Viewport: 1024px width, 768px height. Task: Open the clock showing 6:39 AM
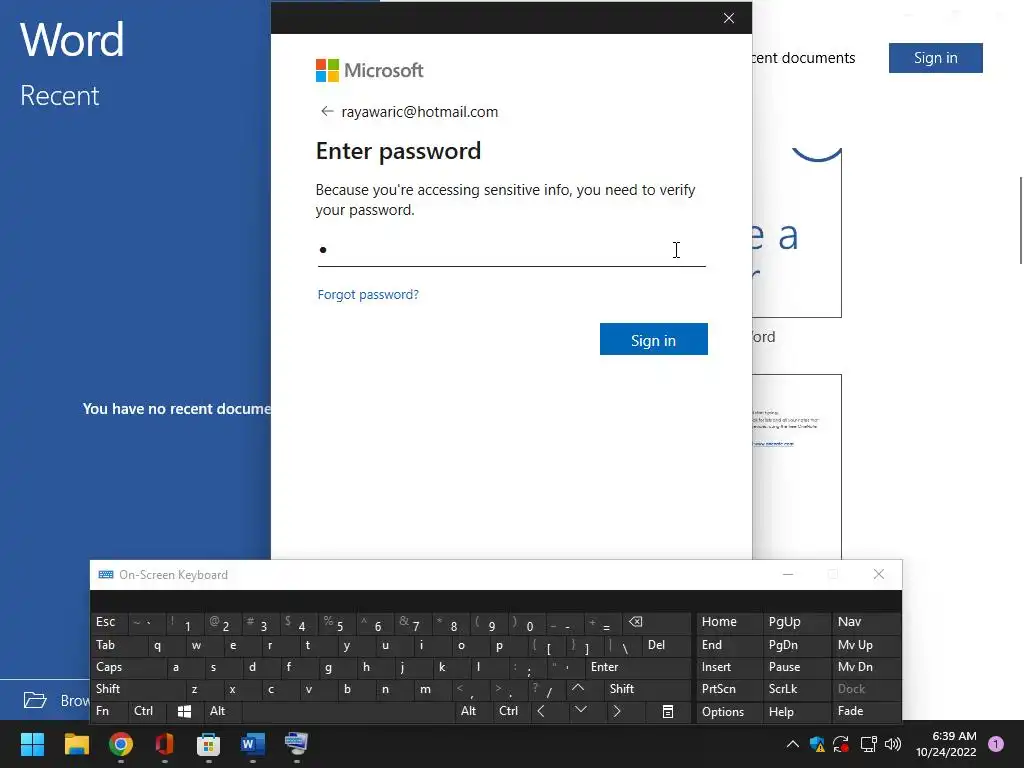[x=946, y=744]
